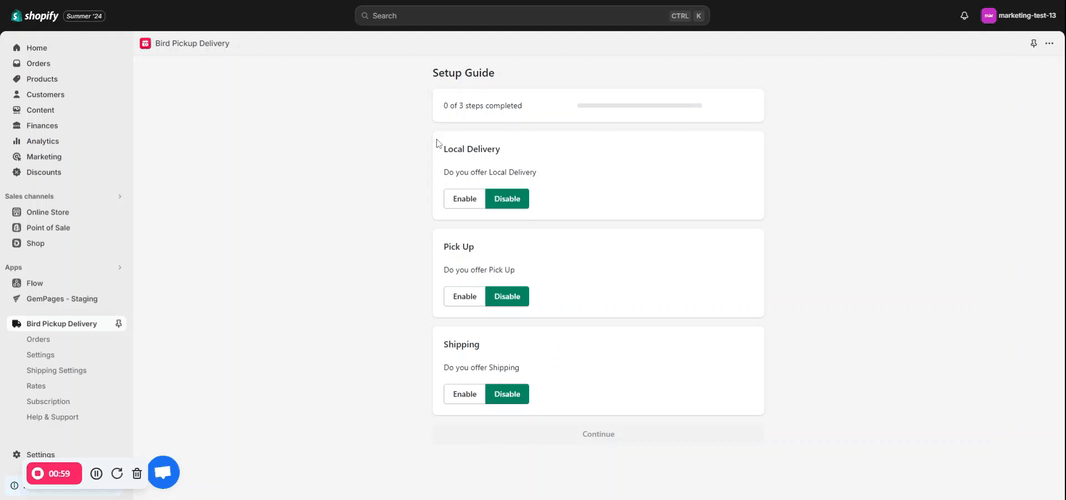Image resolution: width=1066 pixels, height=500 pixels.
Task: Stop recording with the red timer button
Action: pyautogui.click(x=54, y=473)
